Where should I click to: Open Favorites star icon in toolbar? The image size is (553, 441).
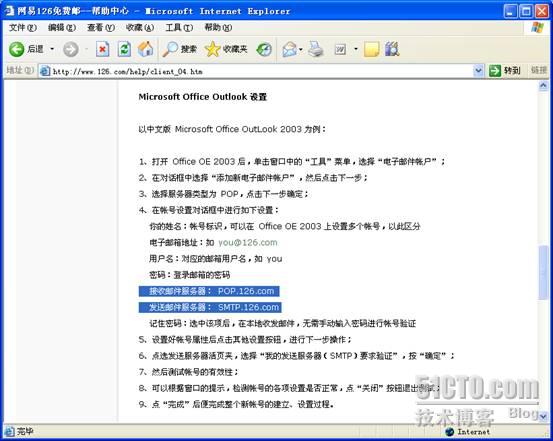(212, 49)
